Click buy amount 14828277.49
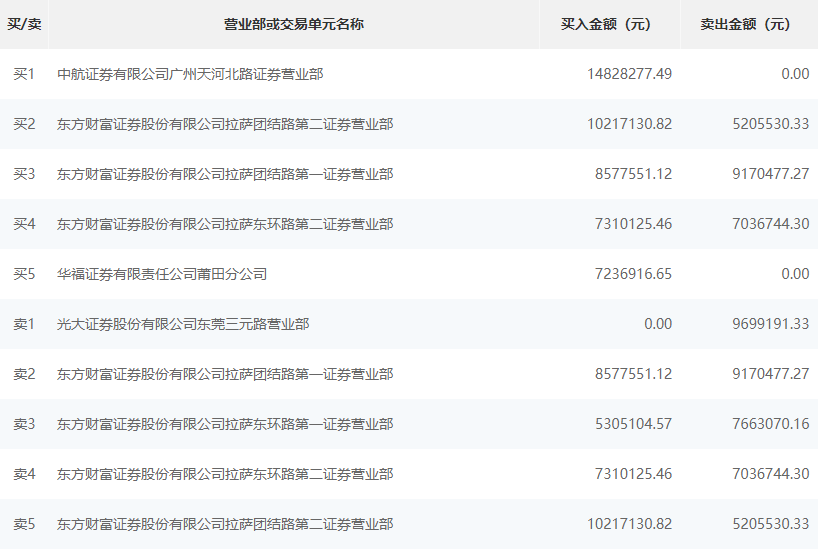The height and width of the screenshot is (550, 820). tap(629, 74)
